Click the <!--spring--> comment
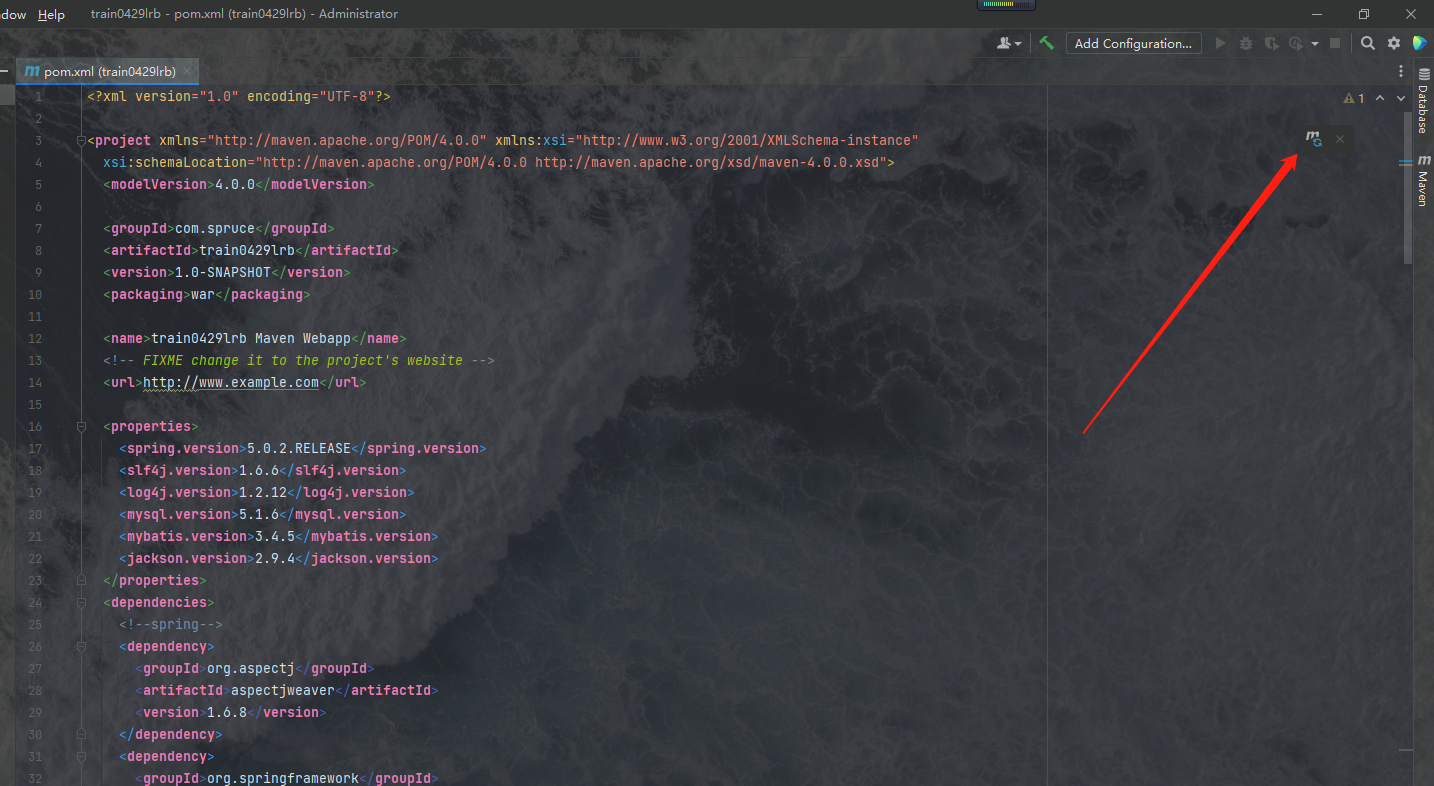This screenshot has width=1434, height=786. [171, 624]
